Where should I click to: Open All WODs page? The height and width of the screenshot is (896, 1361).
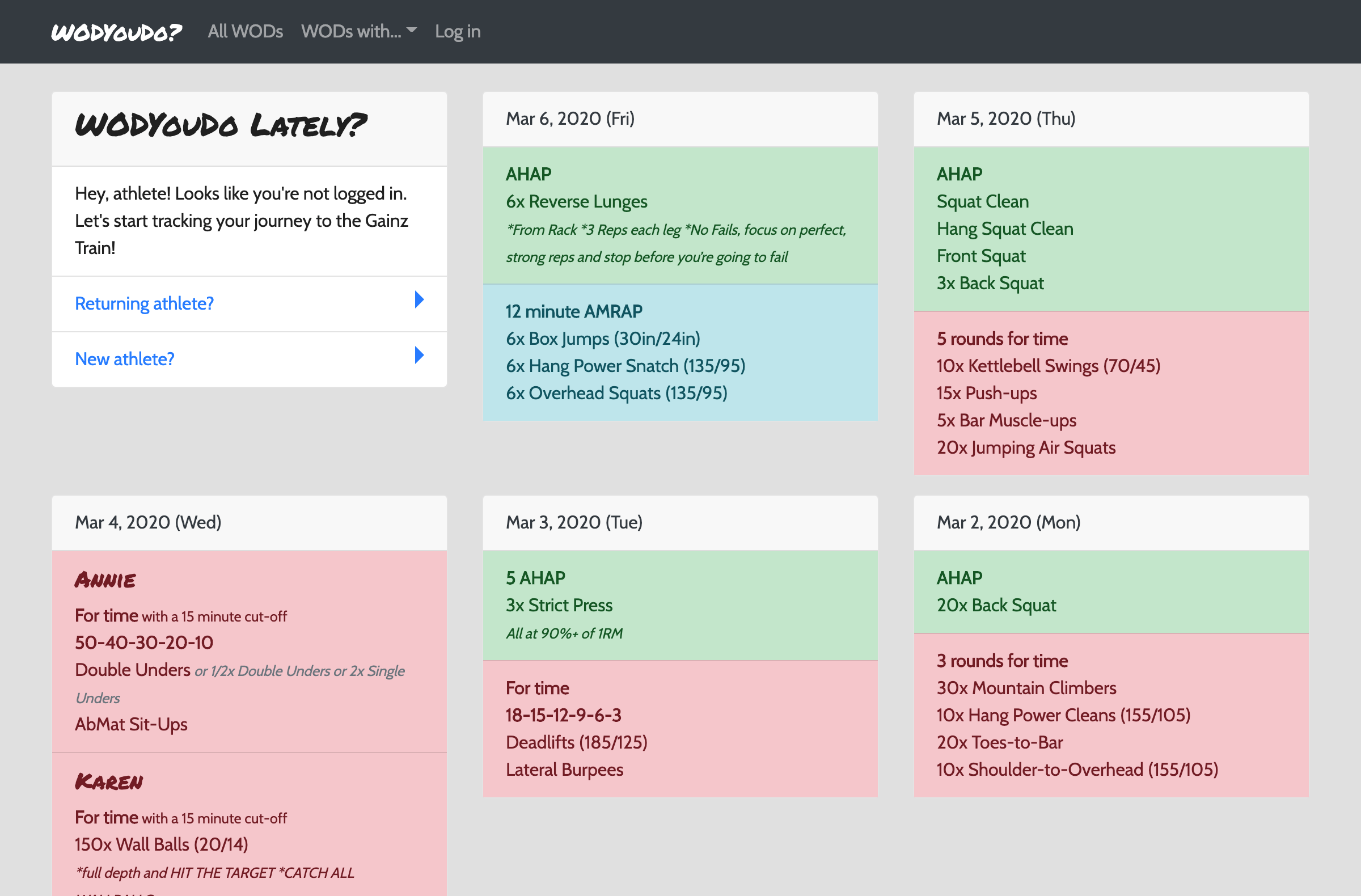coord(246,31)
